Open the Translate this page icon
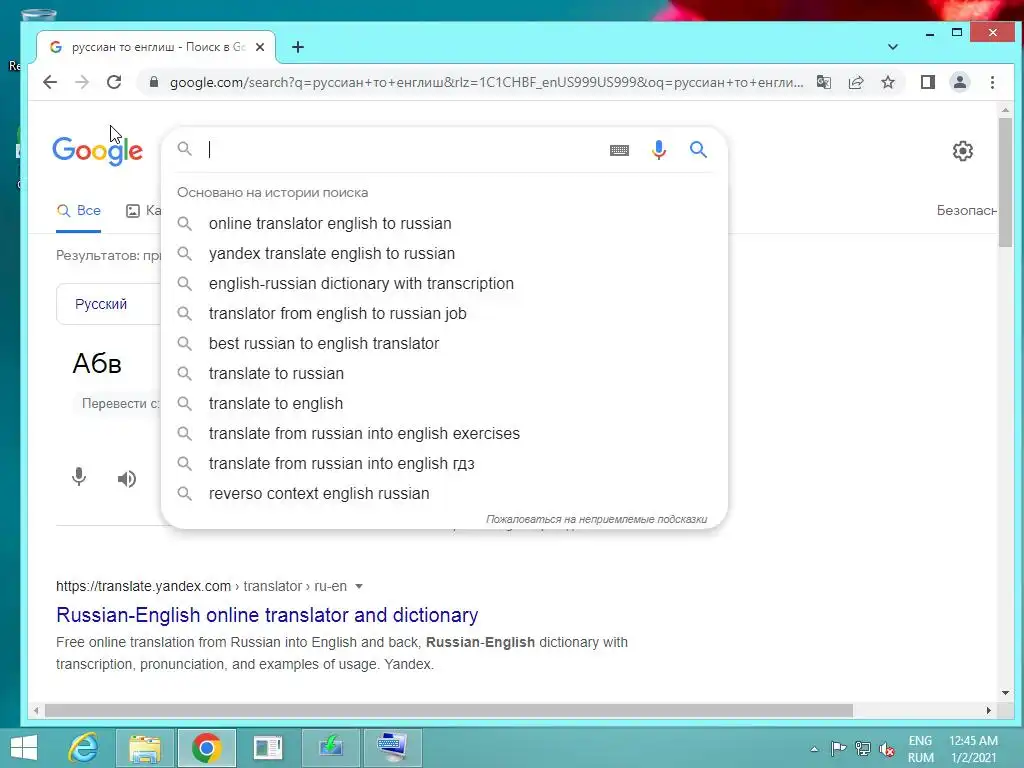The height and width of the screenshot is (768, 1024). click(824, 82)
